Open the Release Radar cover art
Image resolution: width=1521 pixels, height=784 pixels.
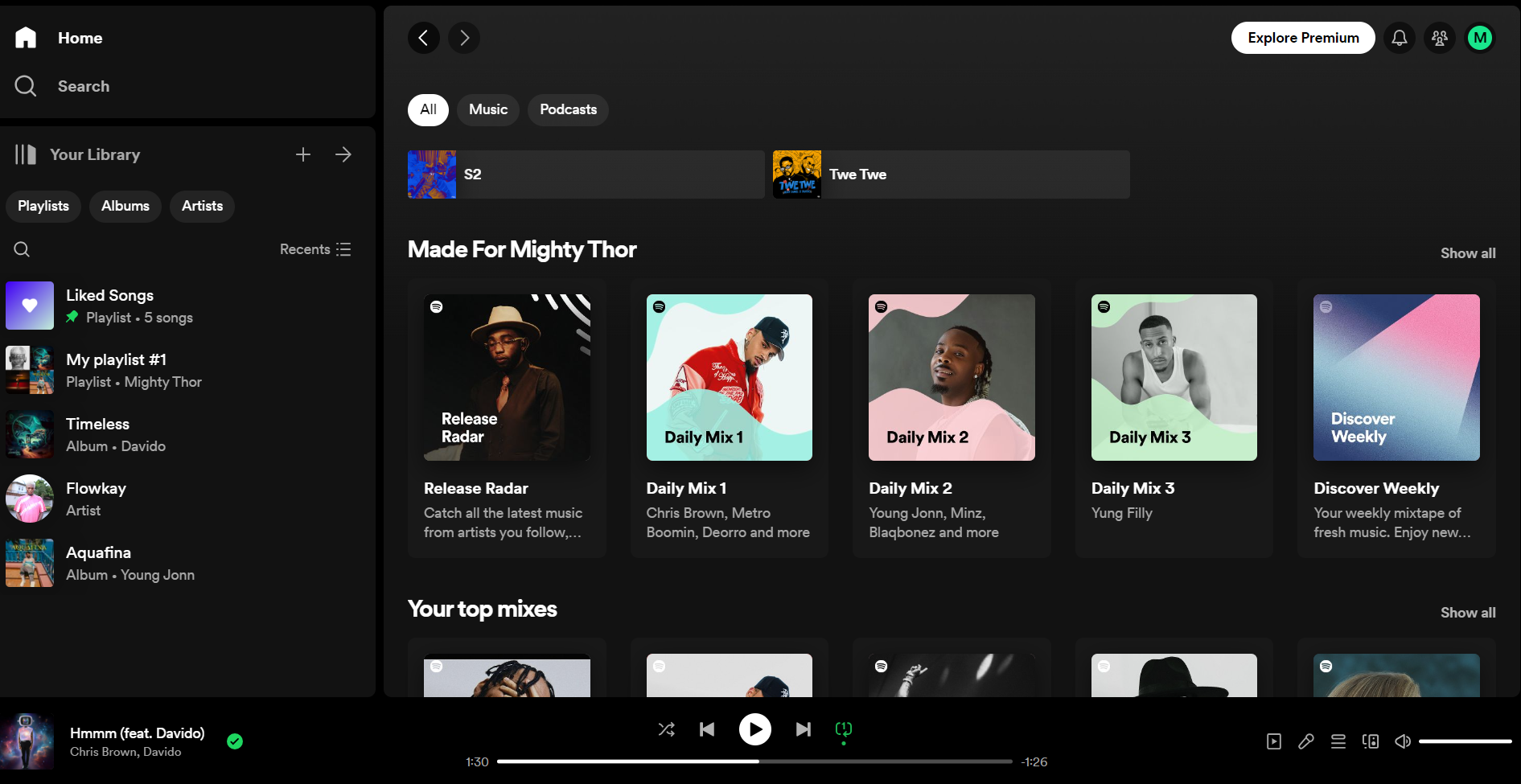click(x=507, y=377)
